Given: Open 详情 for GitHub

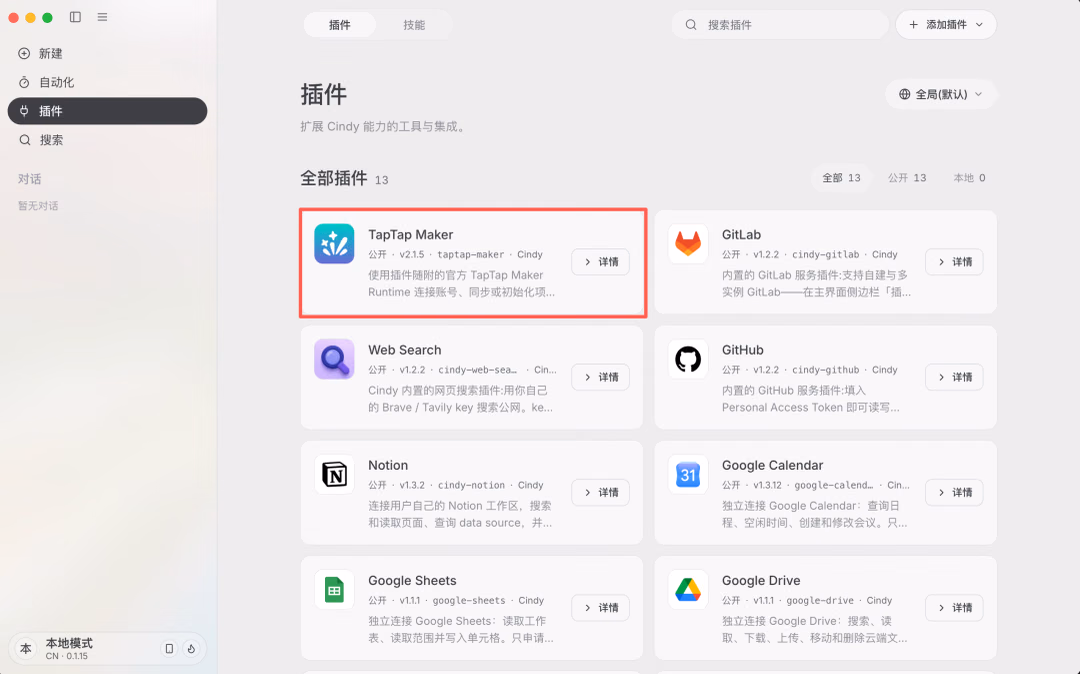Looking at the screenshot, I should [955, 377].
